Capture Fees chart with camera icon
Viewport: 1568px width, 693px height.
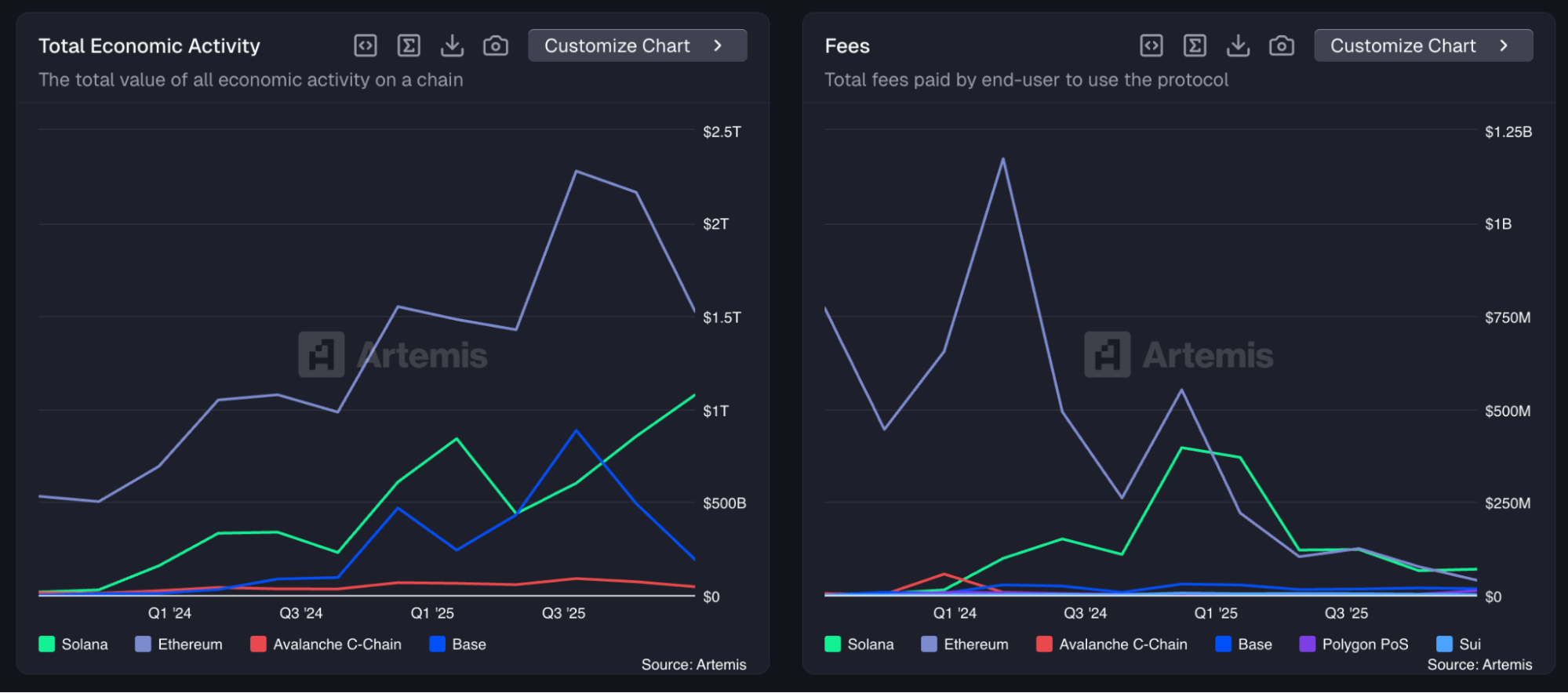1282,46
